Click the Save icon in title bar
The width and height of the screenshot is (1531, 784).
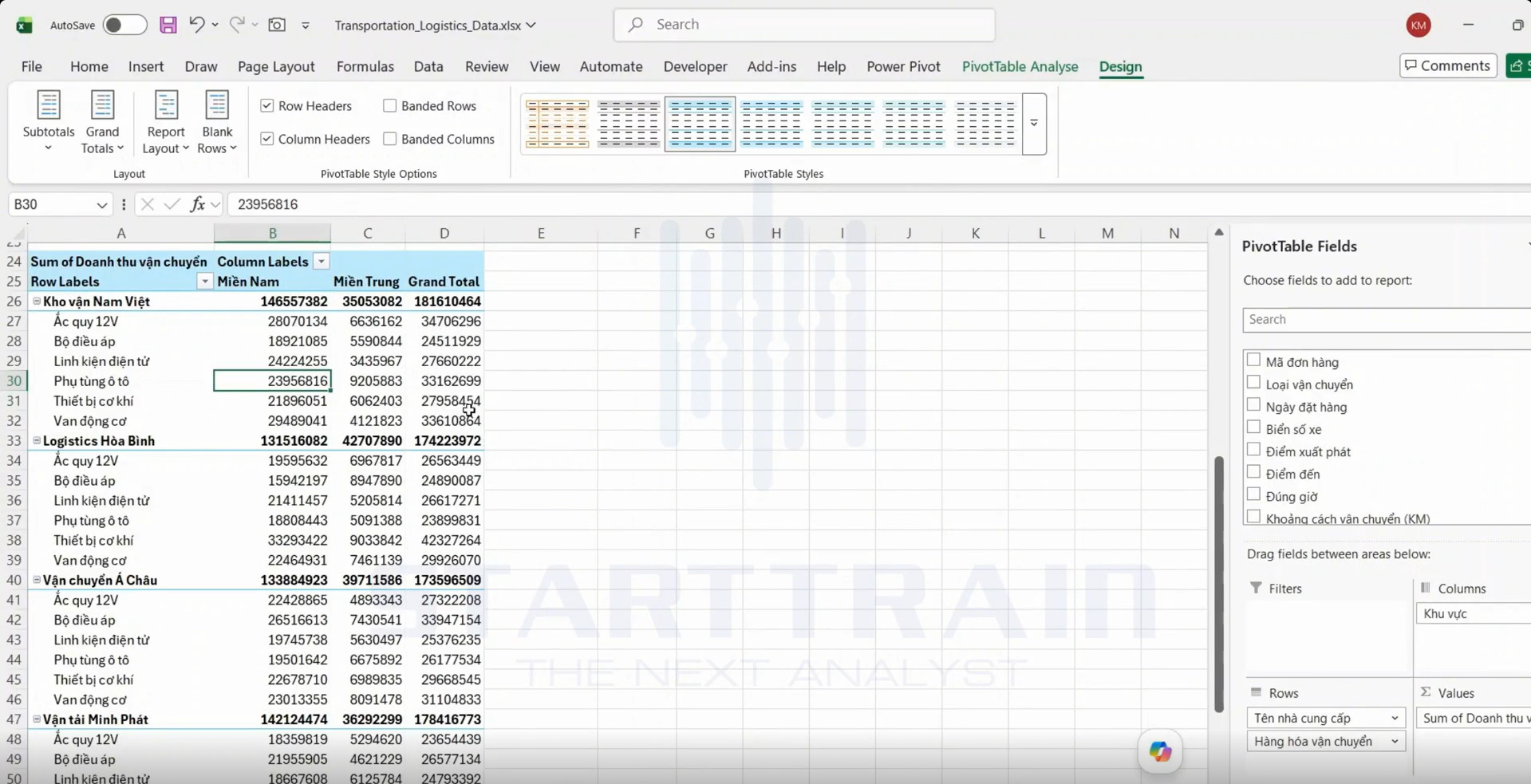click(168, 25)
